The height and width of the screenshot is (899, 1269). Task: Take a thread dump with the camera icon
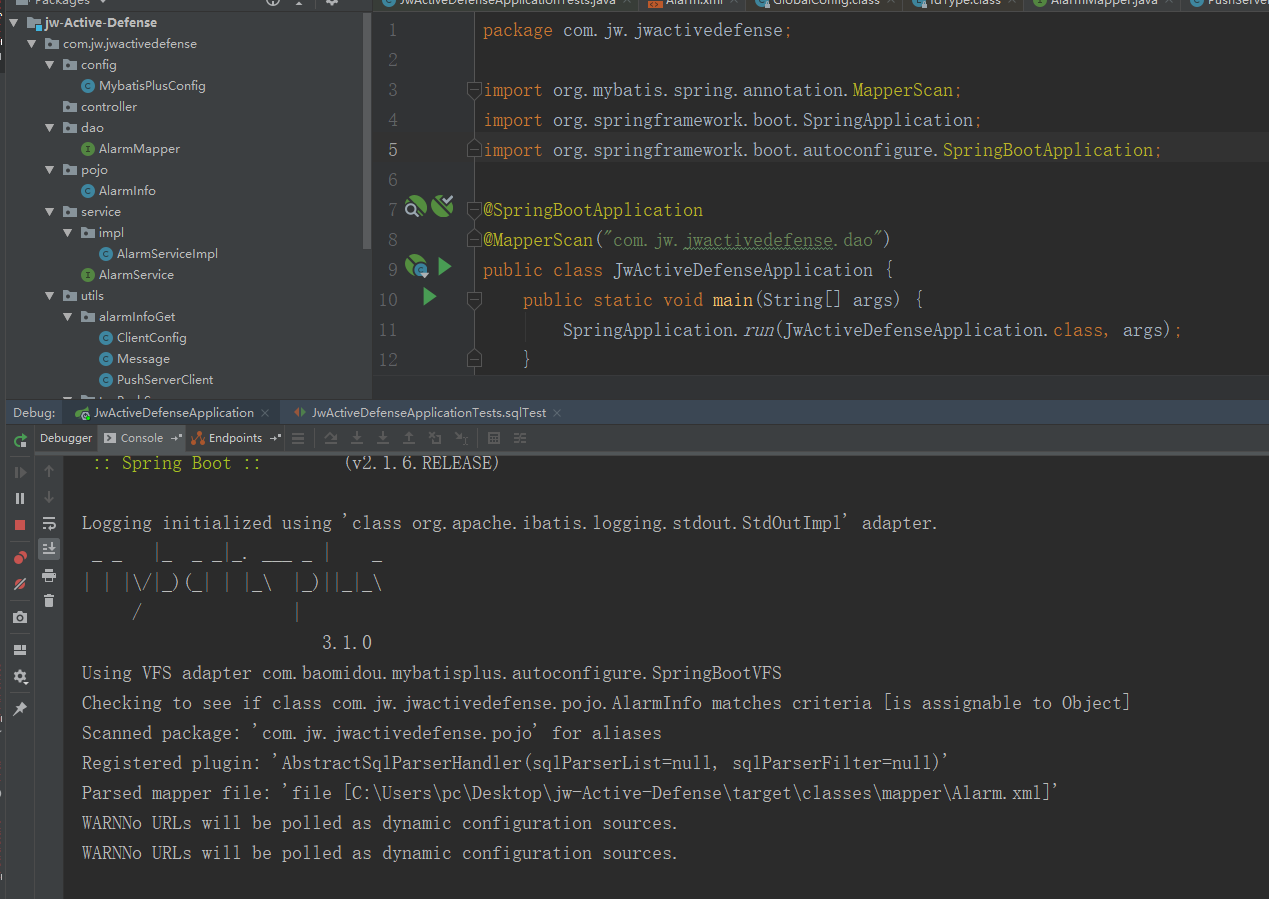tap(20, 618)
